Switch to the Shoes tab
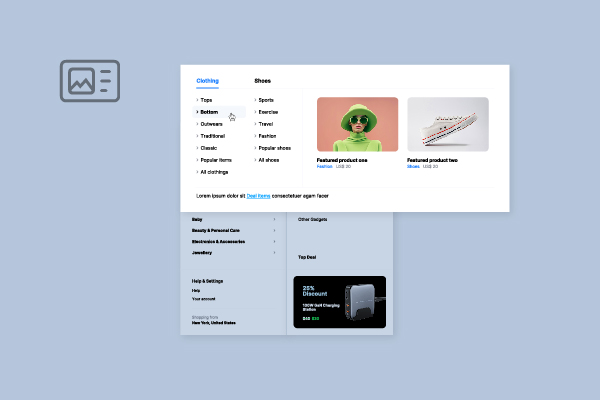The width and height of the screenshot is (600, 400). tap(262, 80)
